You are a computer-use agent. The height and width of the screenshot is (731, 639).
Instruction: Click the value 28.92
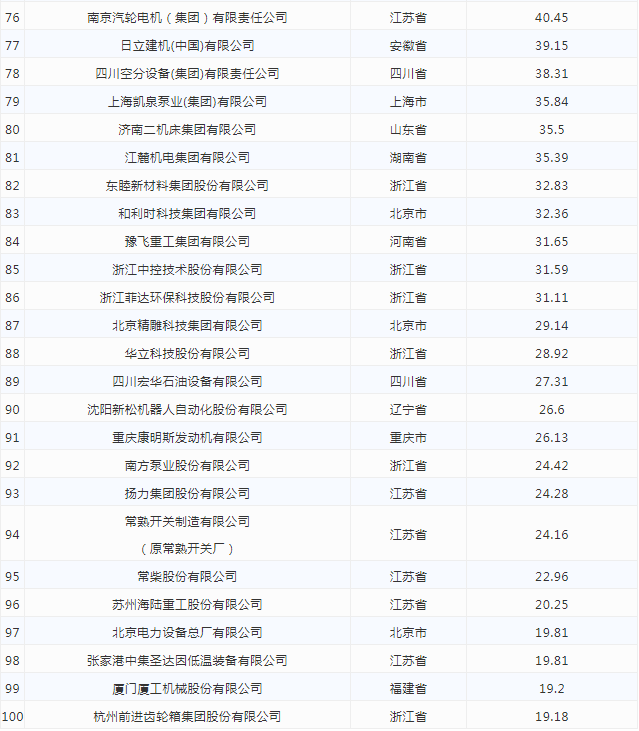[x=551, y=353]
